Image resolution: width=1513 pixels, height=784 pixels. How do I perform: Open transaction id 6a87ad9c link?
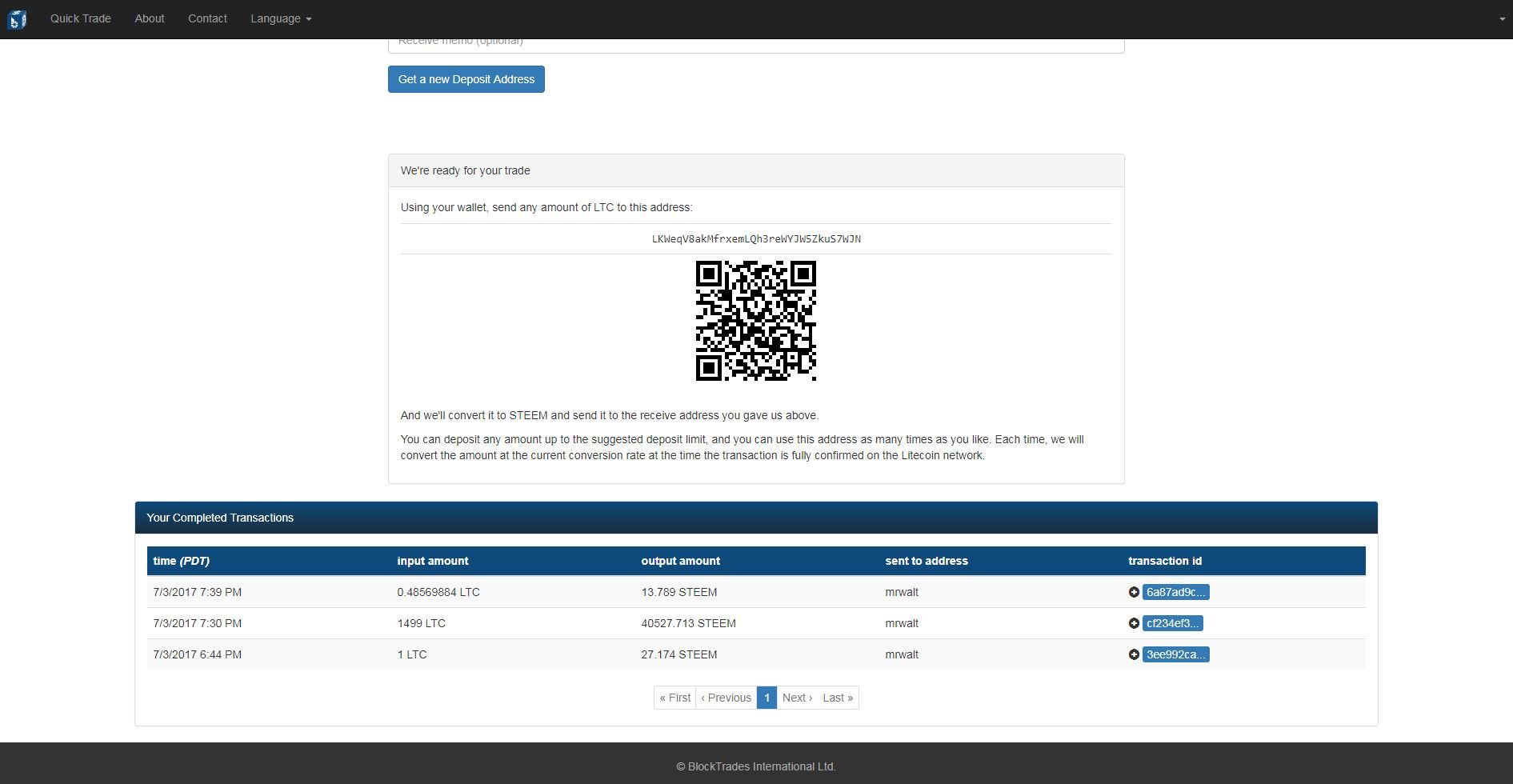coord(1175,592)
